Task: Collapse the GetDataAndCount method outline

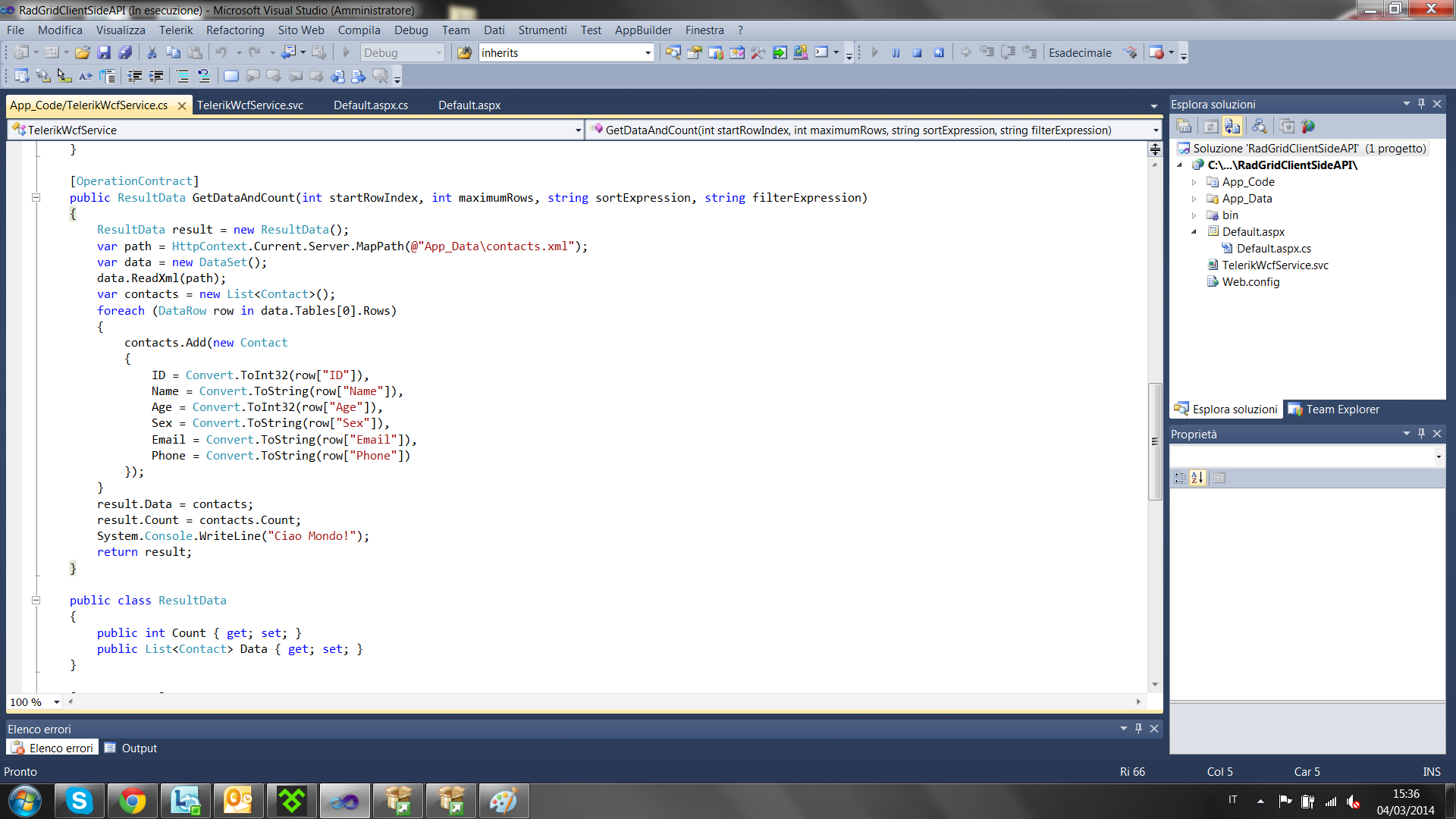Action: (36, 198)
